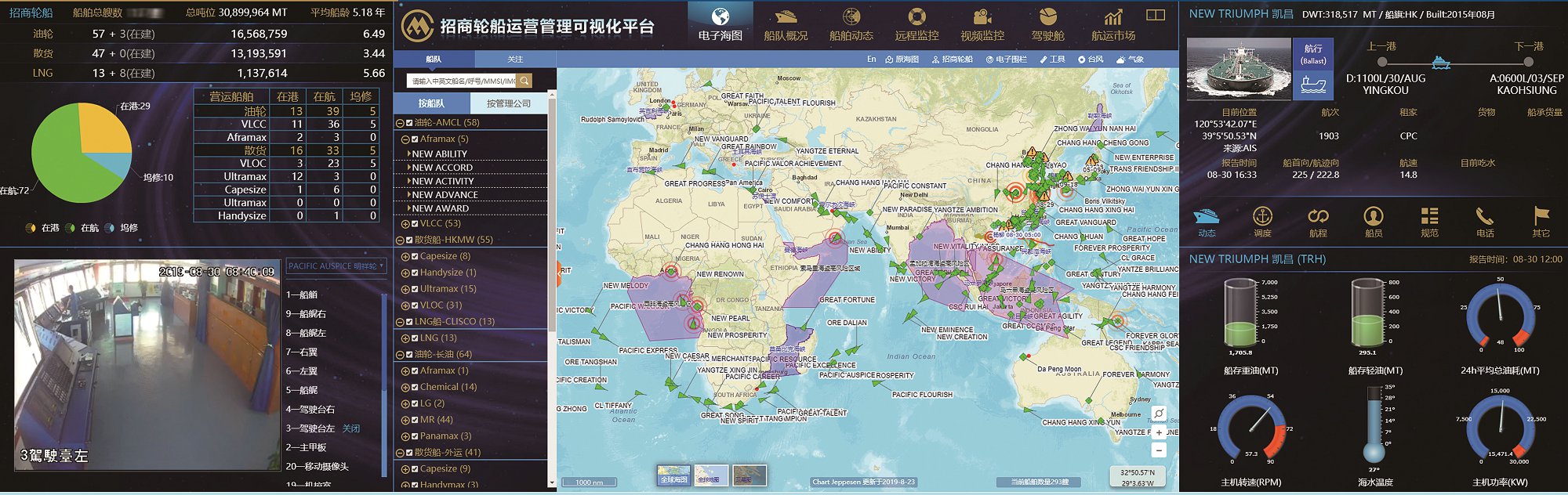Uncheck the MR (44) checkbox

(x=415, y=421)
